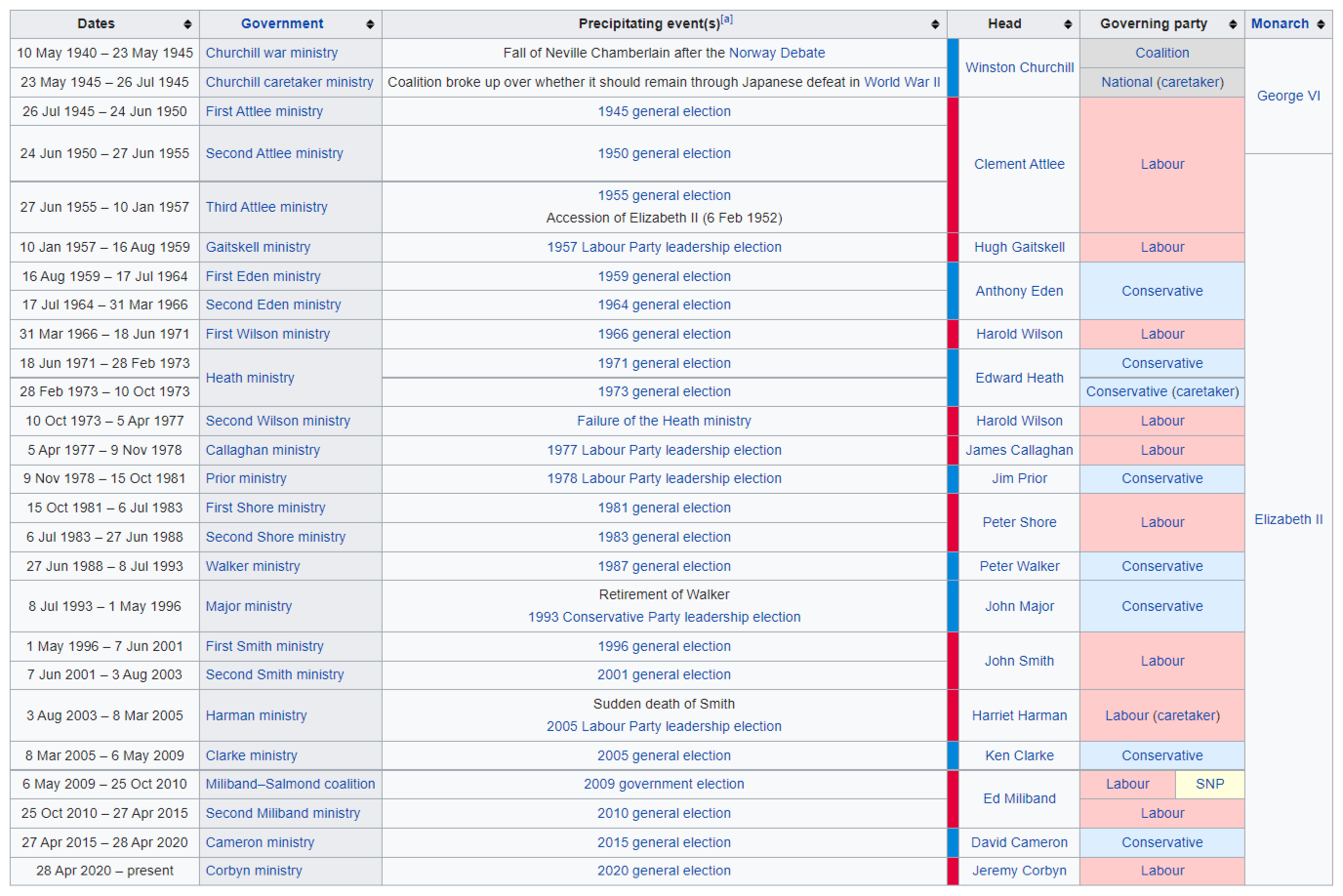Click red party color bar beside Clement Attlee
1343x896 pixels.
pos(953,164)
